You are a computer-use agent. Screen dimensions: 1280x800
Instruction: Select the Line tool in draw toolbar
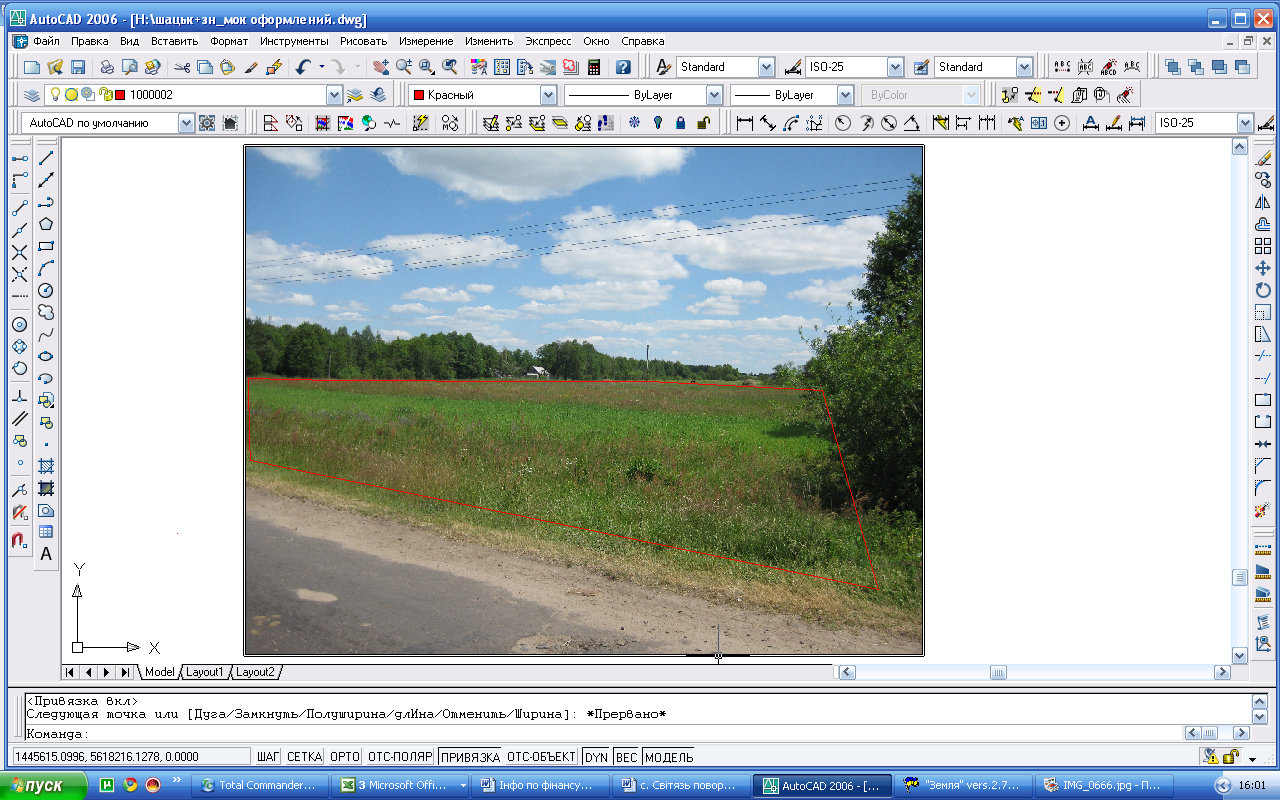click(46, 158)
